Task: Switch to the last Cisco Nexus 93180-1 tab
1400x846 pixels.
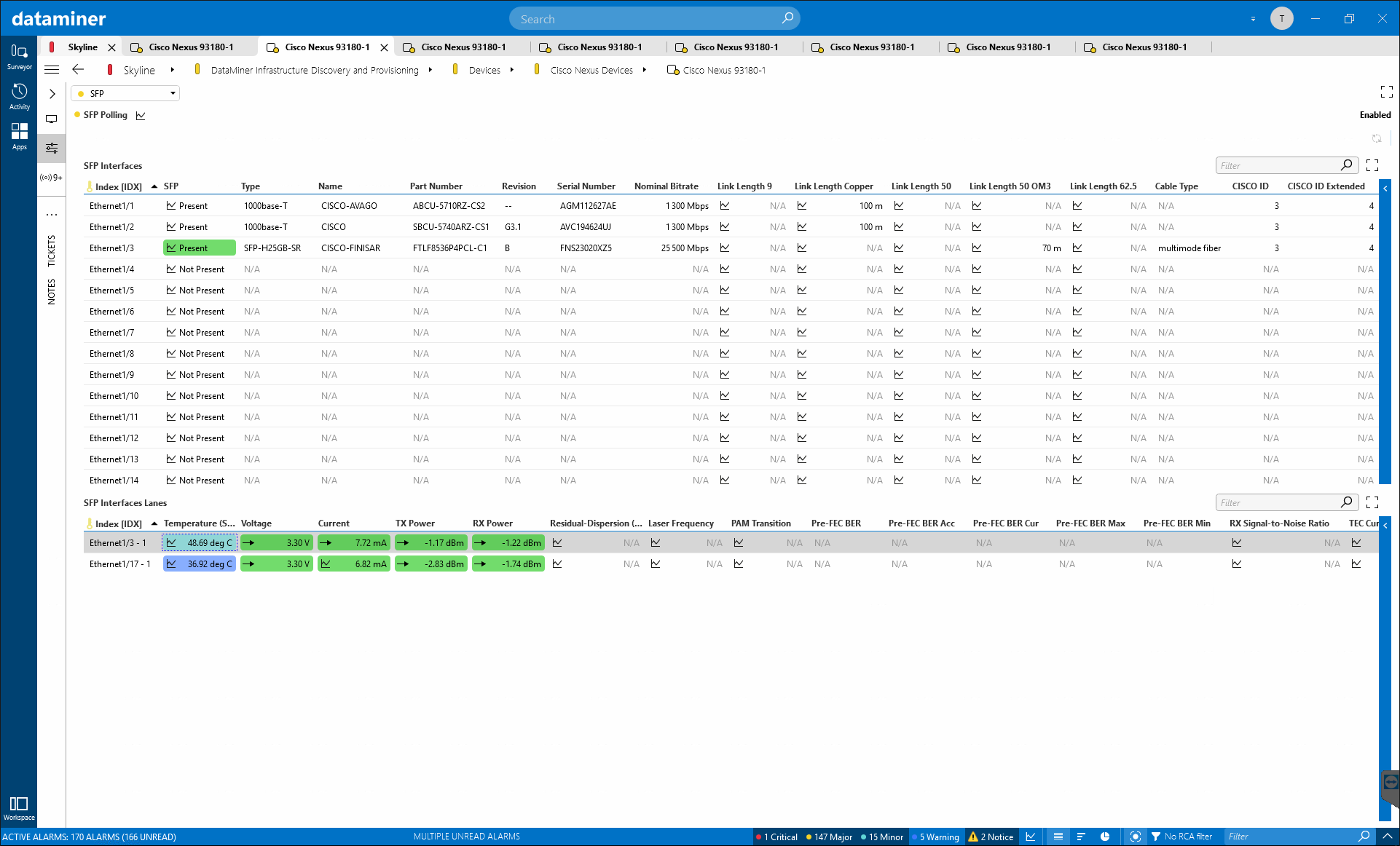Action: [1144, 47]
